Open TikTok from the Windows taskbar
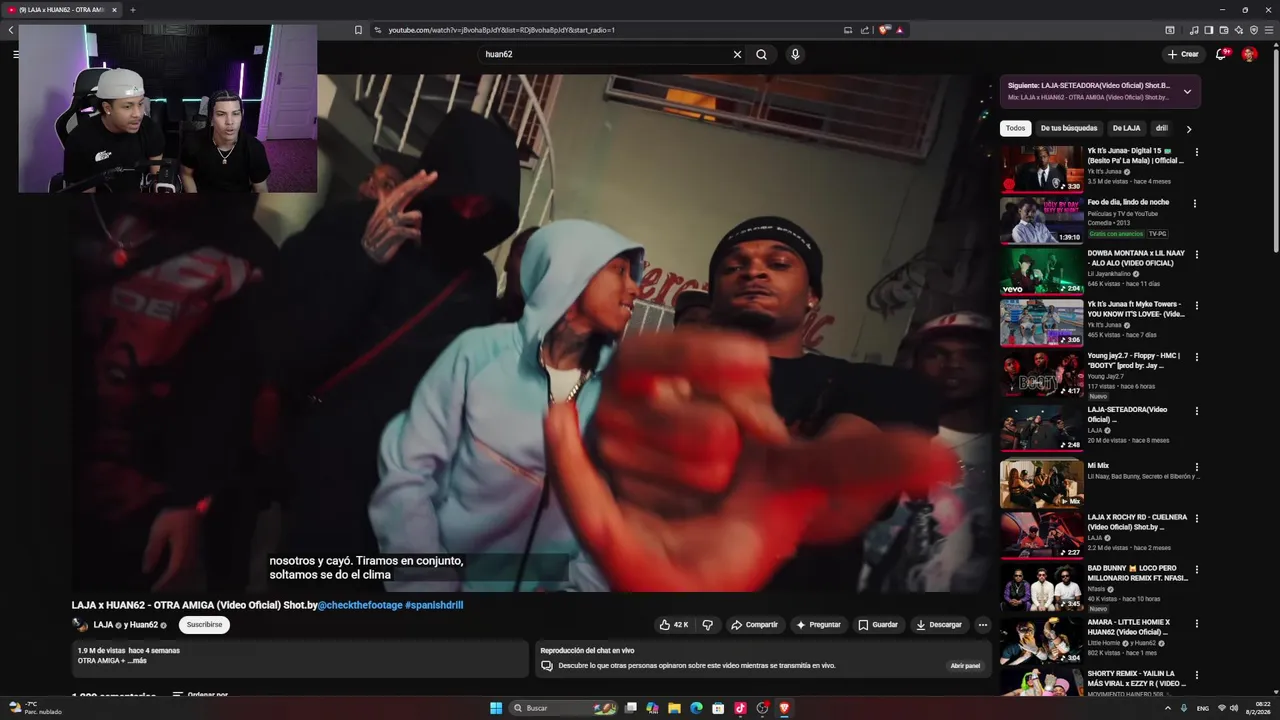 click(740, 708)
